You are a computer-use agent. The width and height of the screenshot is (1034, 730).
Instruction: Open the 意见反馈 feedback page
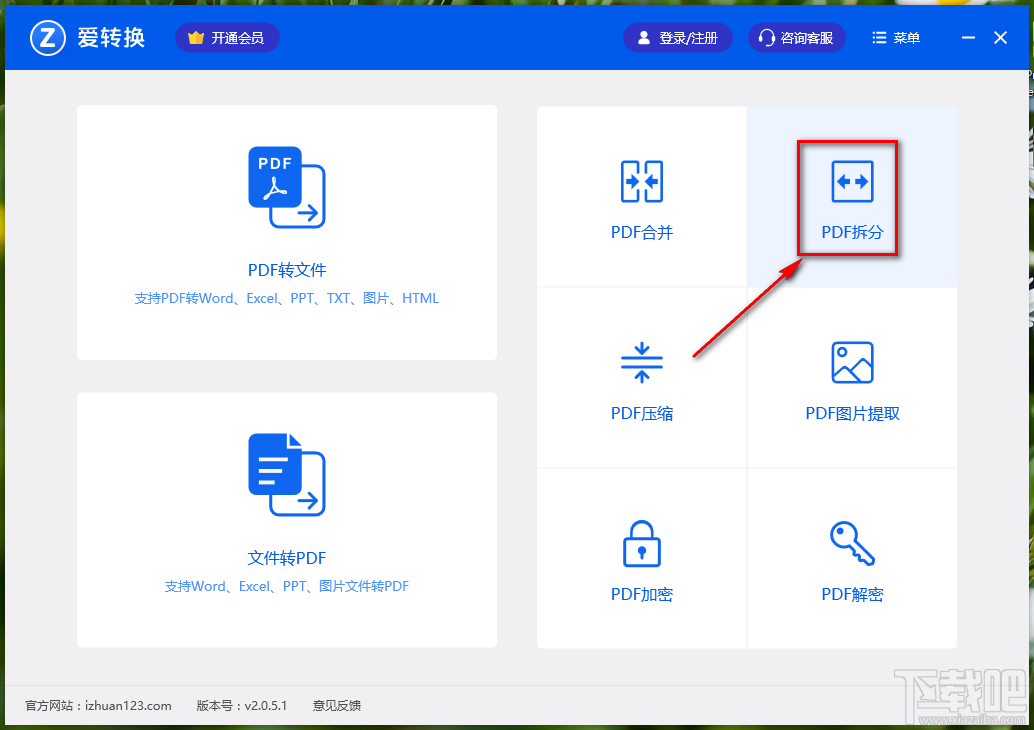pyautogui.click(x=336, y=705)
